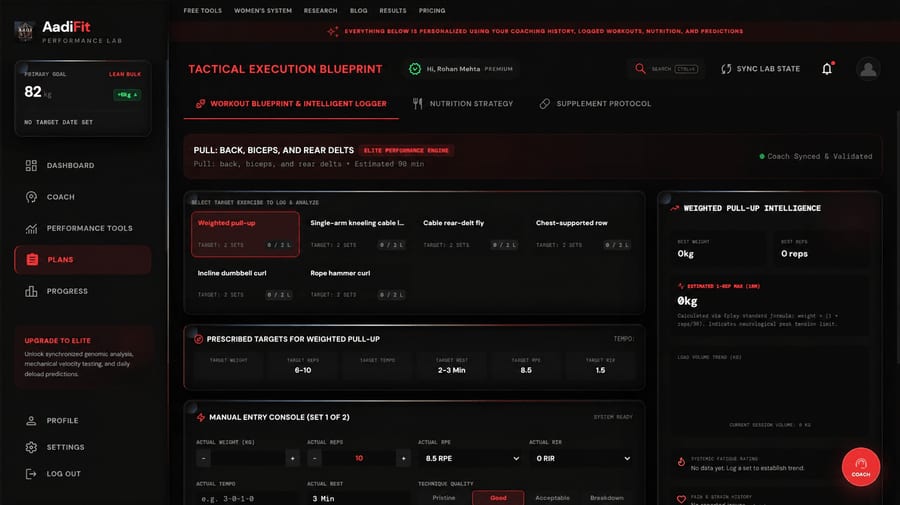Image resolution: width=900 pixels, height=505 pixels.
Task: Select Single-arm kneeling cable exercise card
Action: pos(358,234)
